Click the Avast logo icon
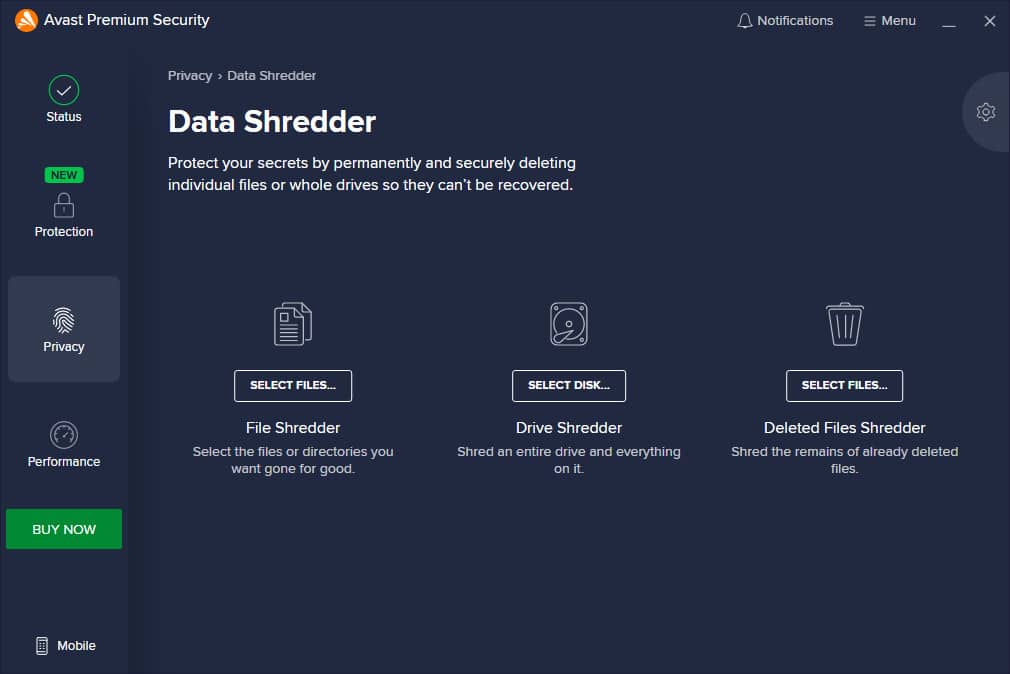Image resolution: width=1010 pixels, height=674 pixels. click(x=26, y=20)
